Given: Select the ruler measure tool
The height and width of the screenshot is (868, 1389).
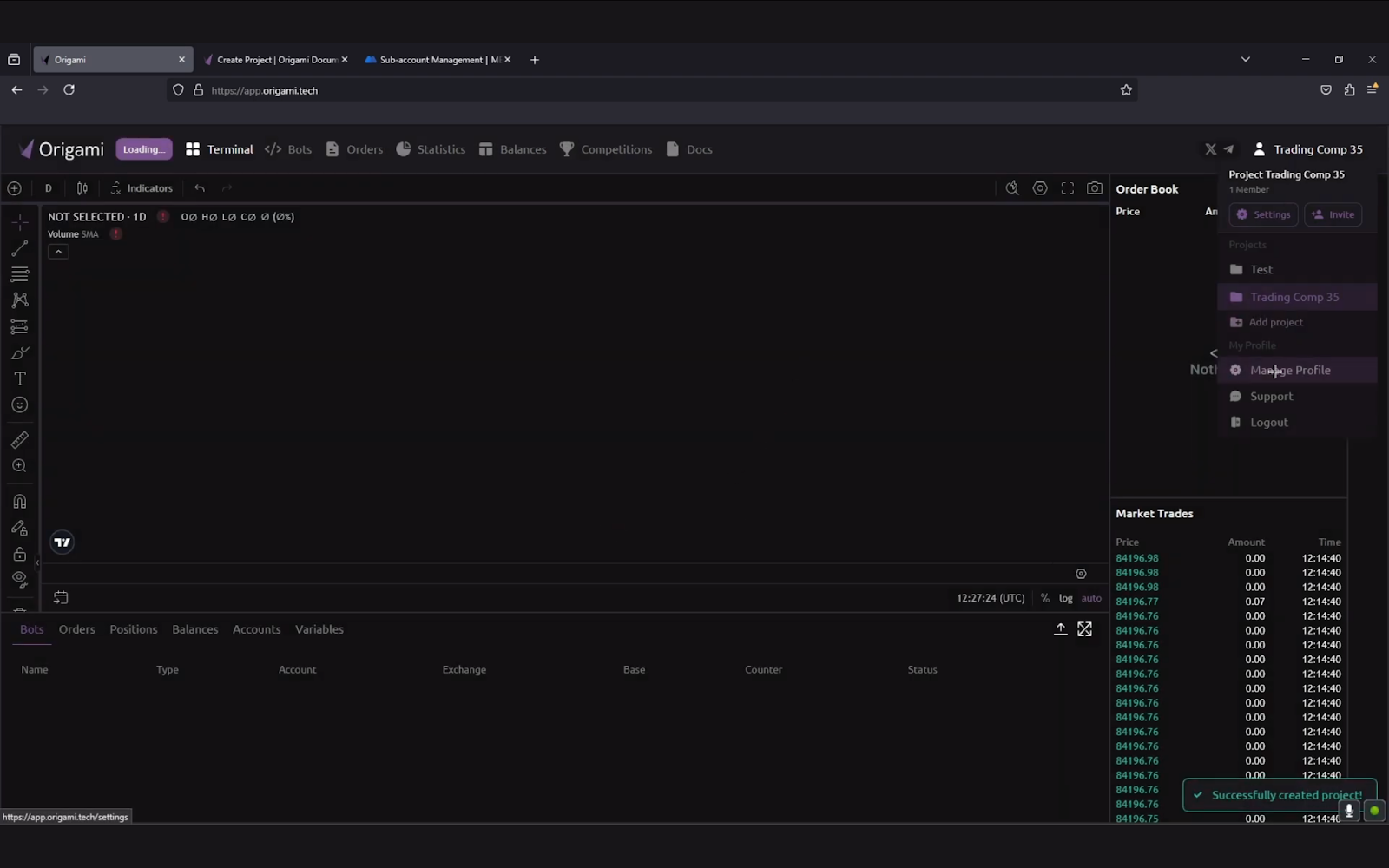Looking at the screenshot, I should point(19,440).
